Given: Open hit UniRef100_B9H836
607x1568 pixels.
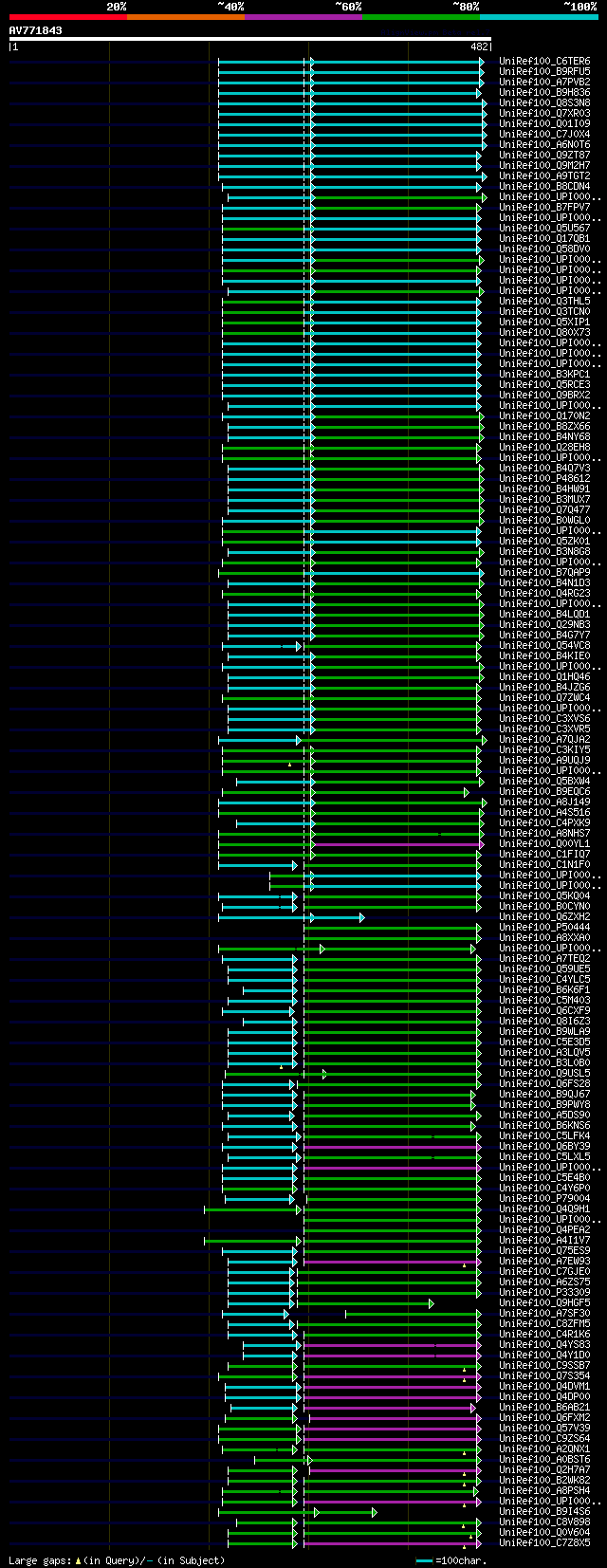Looking at the screenshot, I should (544, 93).
